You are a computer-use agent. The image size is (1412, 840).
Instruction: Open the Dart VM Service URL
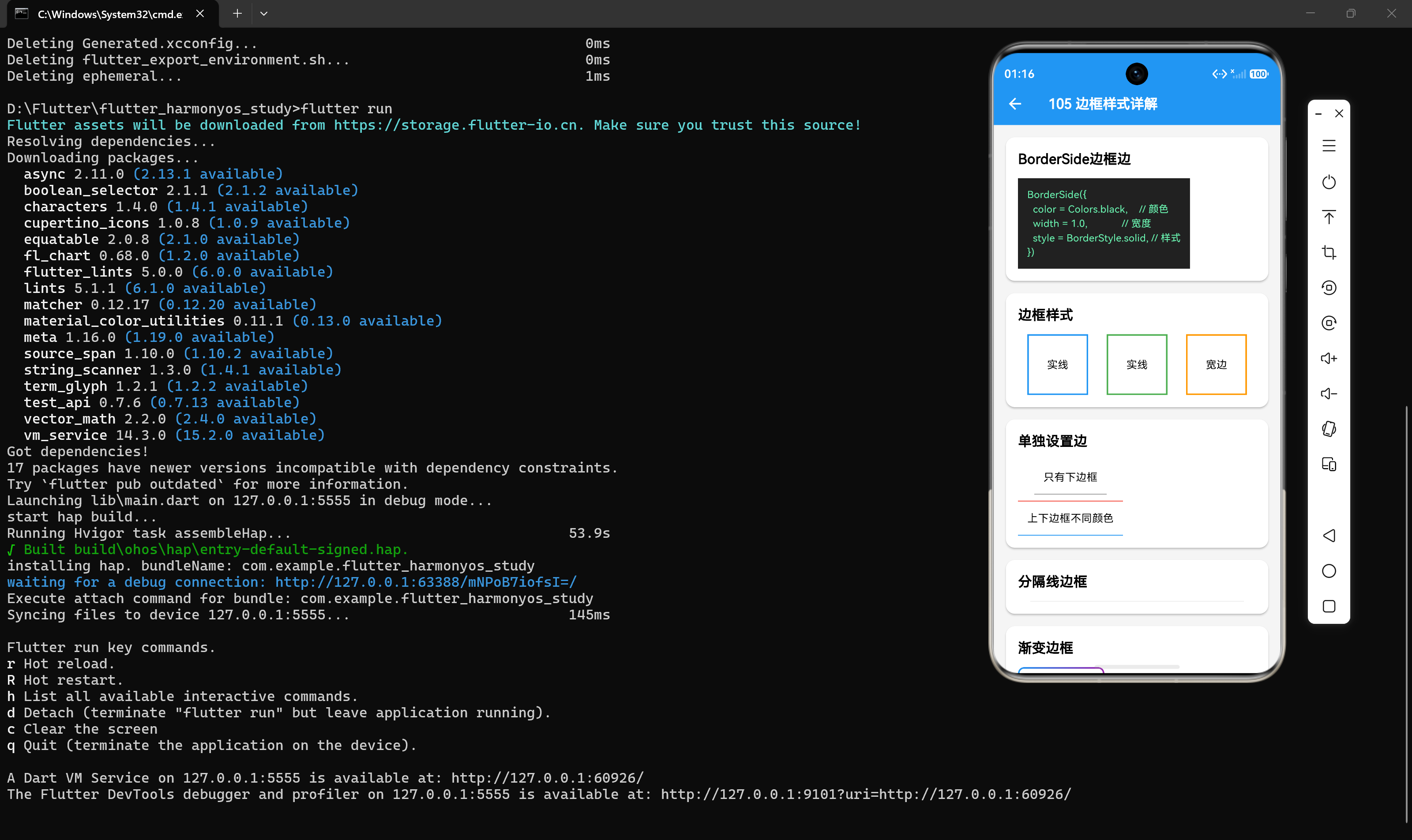548,778
